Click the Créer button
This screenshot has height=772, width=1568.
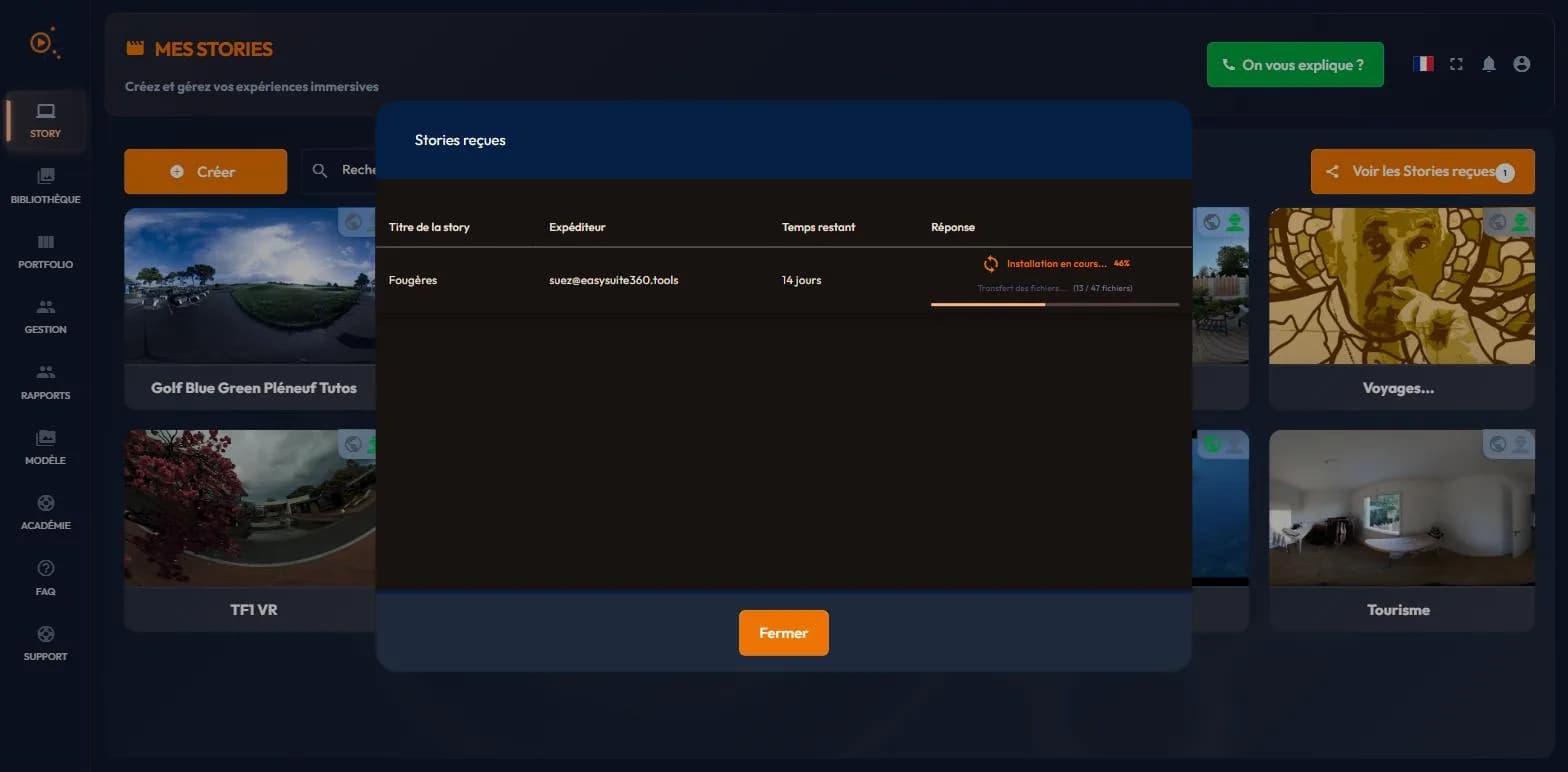(205, 171)
